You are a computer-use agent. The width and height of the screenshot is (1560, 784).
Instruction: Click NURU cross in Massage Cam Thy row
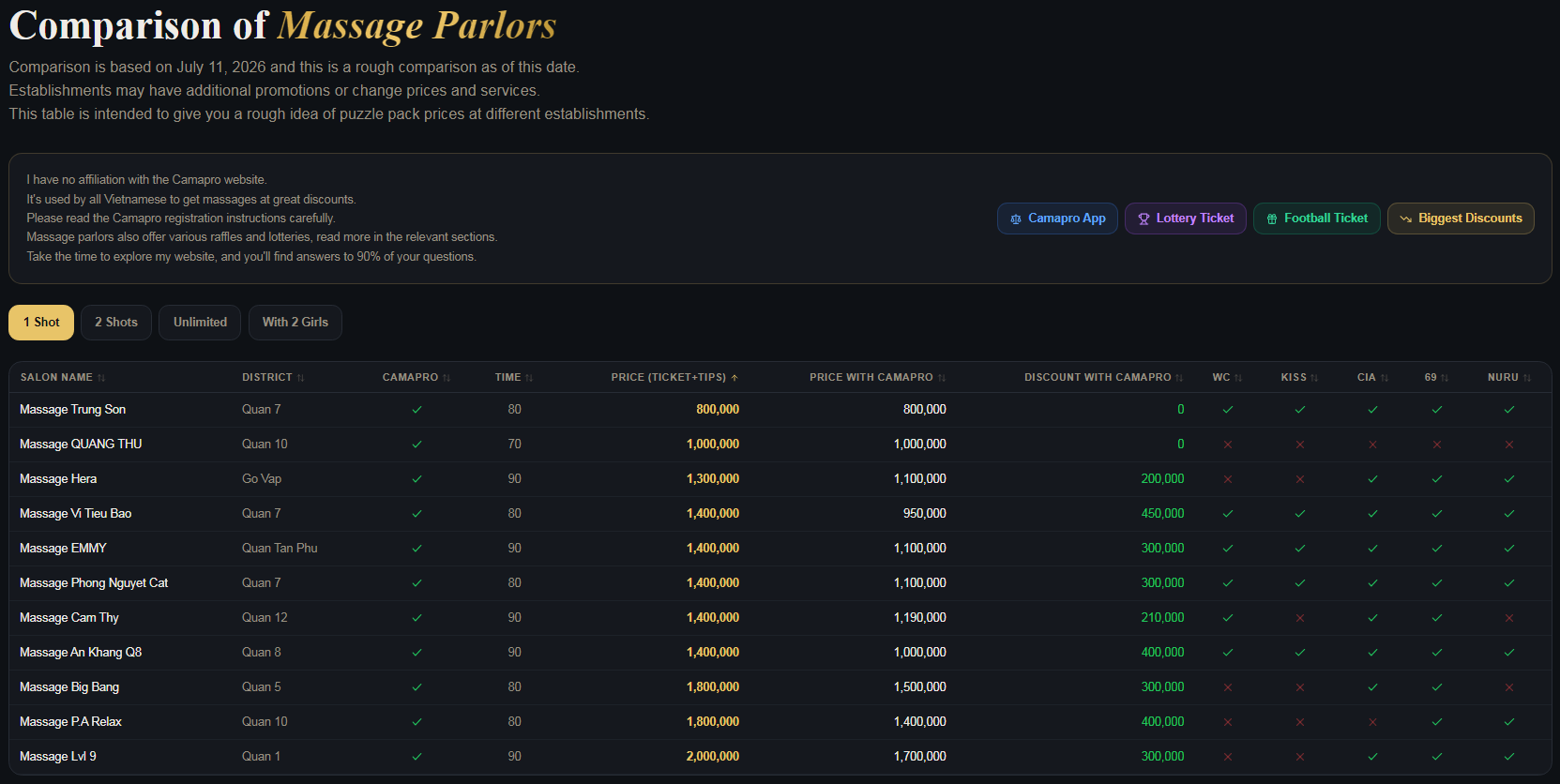(1509, 618)
